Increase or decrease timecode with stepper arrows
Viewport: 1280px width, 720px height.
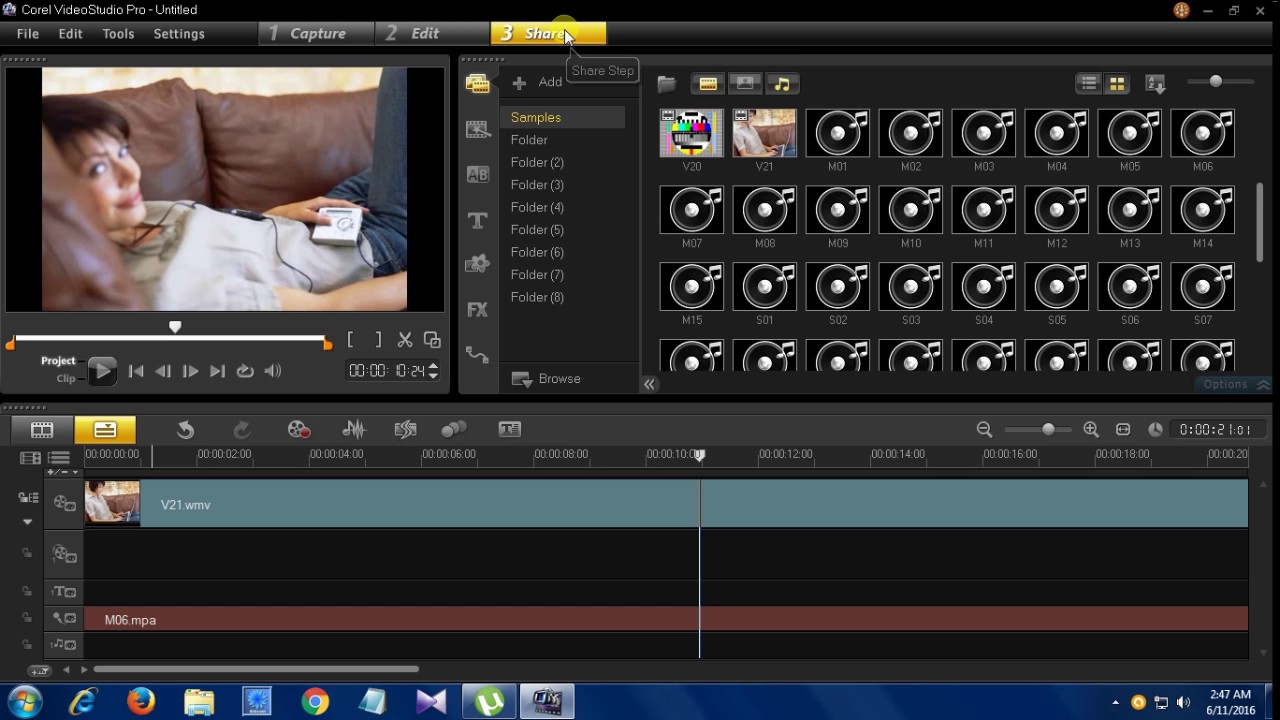(x=433, y=371)
